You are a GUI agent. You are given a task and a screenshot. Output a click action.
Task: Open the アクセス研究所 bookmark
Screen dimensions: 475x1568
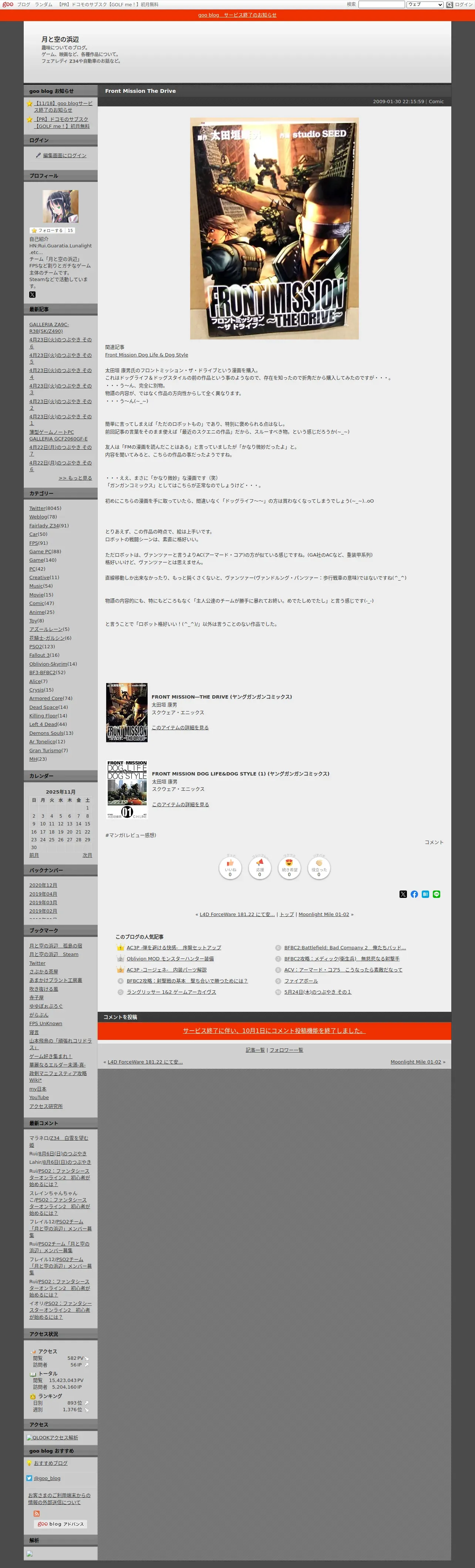(x=46, y=1106)
